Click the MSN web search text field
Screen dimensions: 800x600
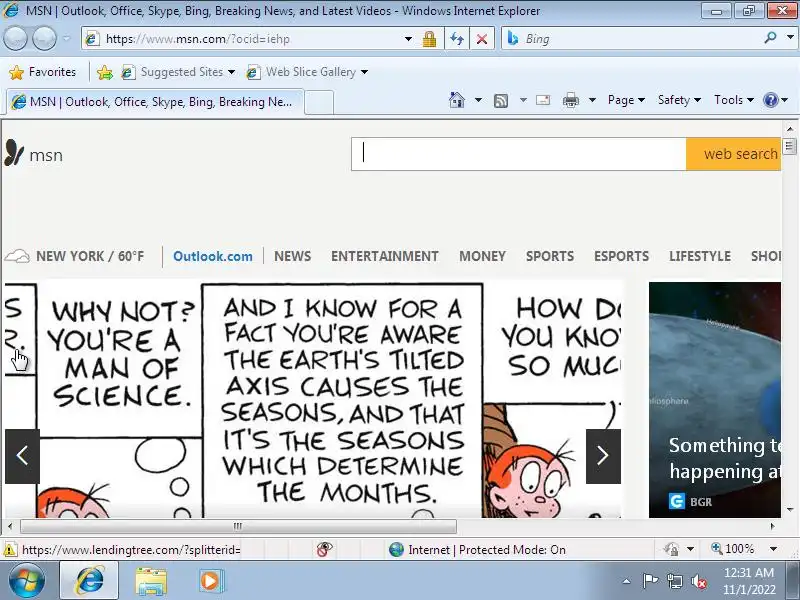click(518, 154)
